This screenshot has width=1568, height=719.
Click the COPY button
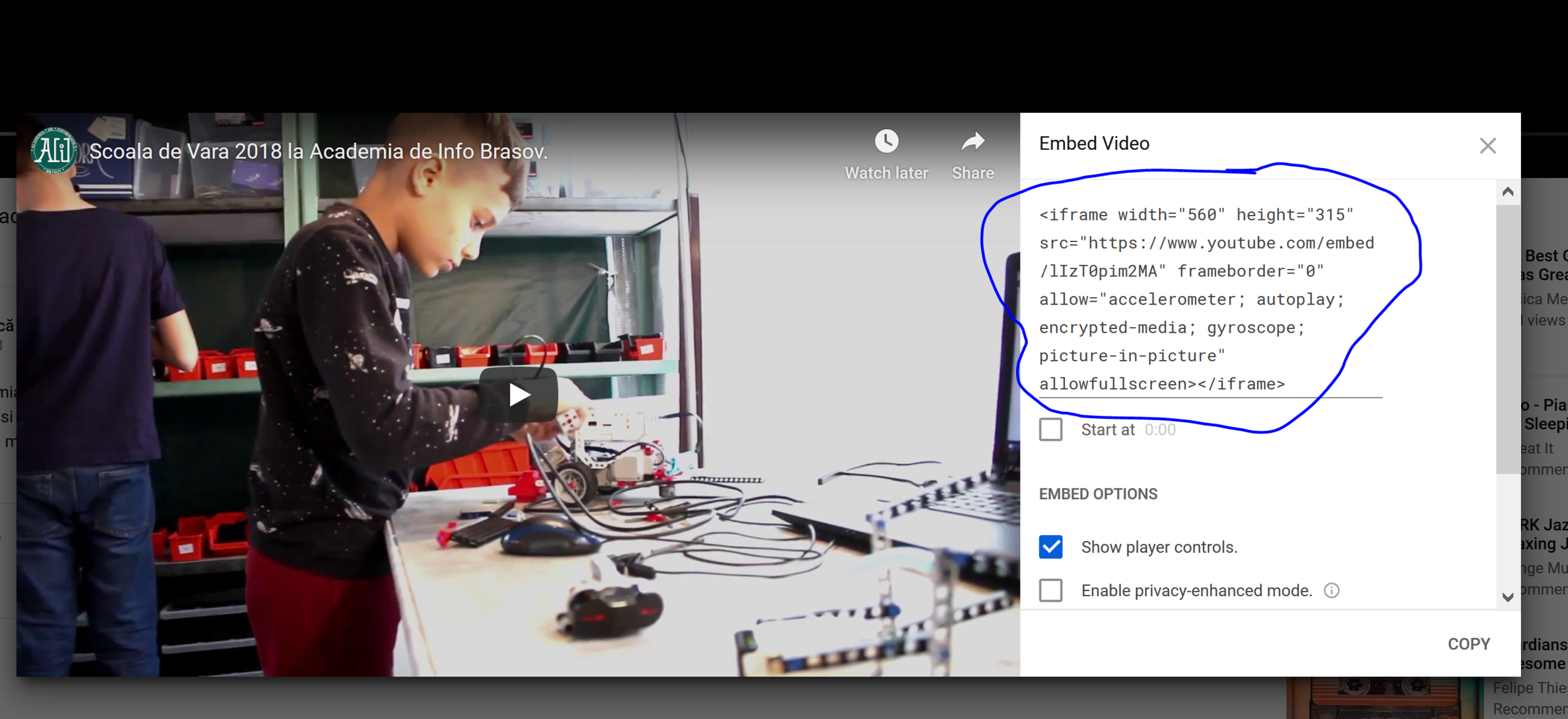(x=1468, y=644)
